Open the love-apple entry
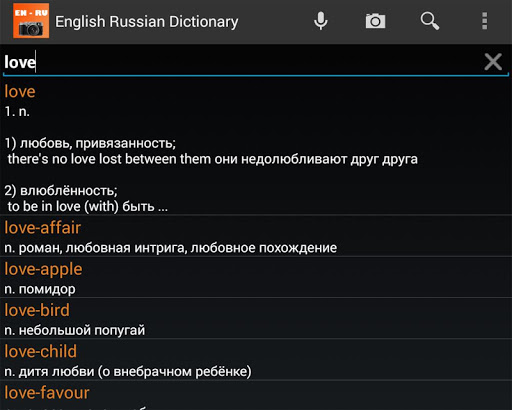The width and height of the screenshot is (512, 410). (256, 277)
